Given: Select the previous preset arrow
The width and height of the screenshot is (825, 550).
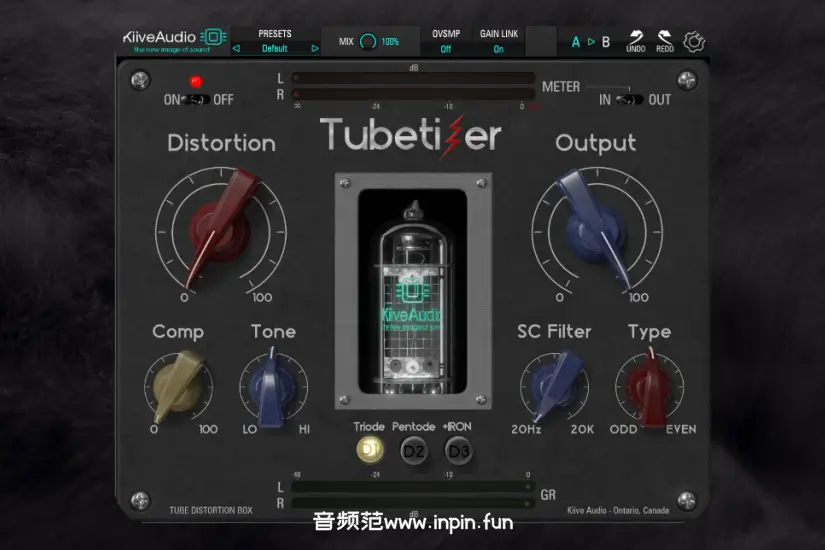Looking at the screenshot, I should [x=236, y=48].
